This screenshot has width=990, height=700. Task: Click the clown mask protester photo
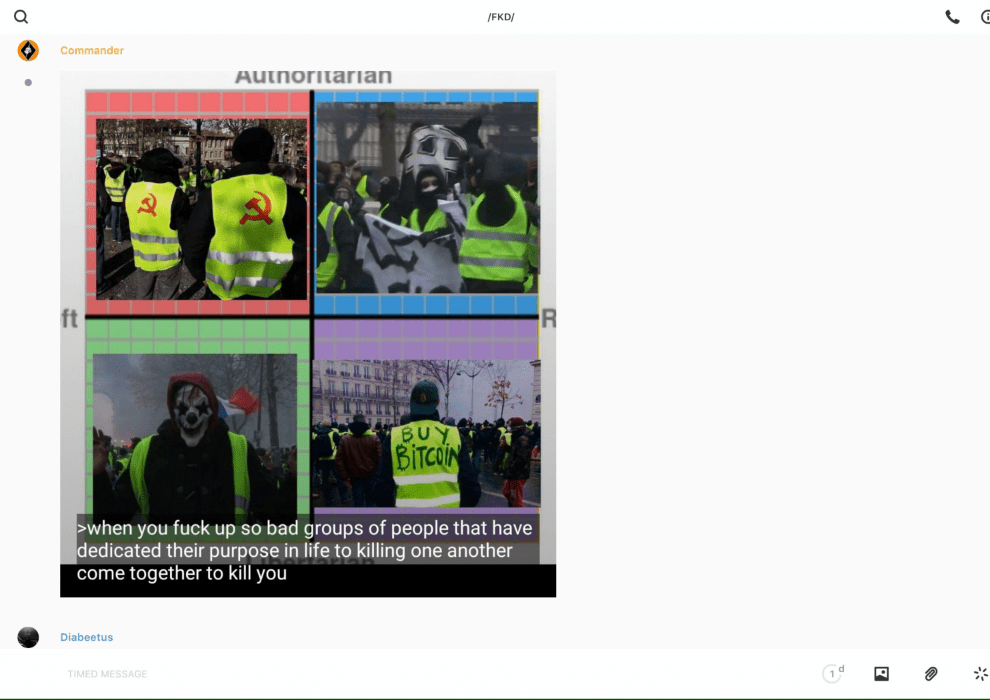pyautogui.click(x=195, y=430)
